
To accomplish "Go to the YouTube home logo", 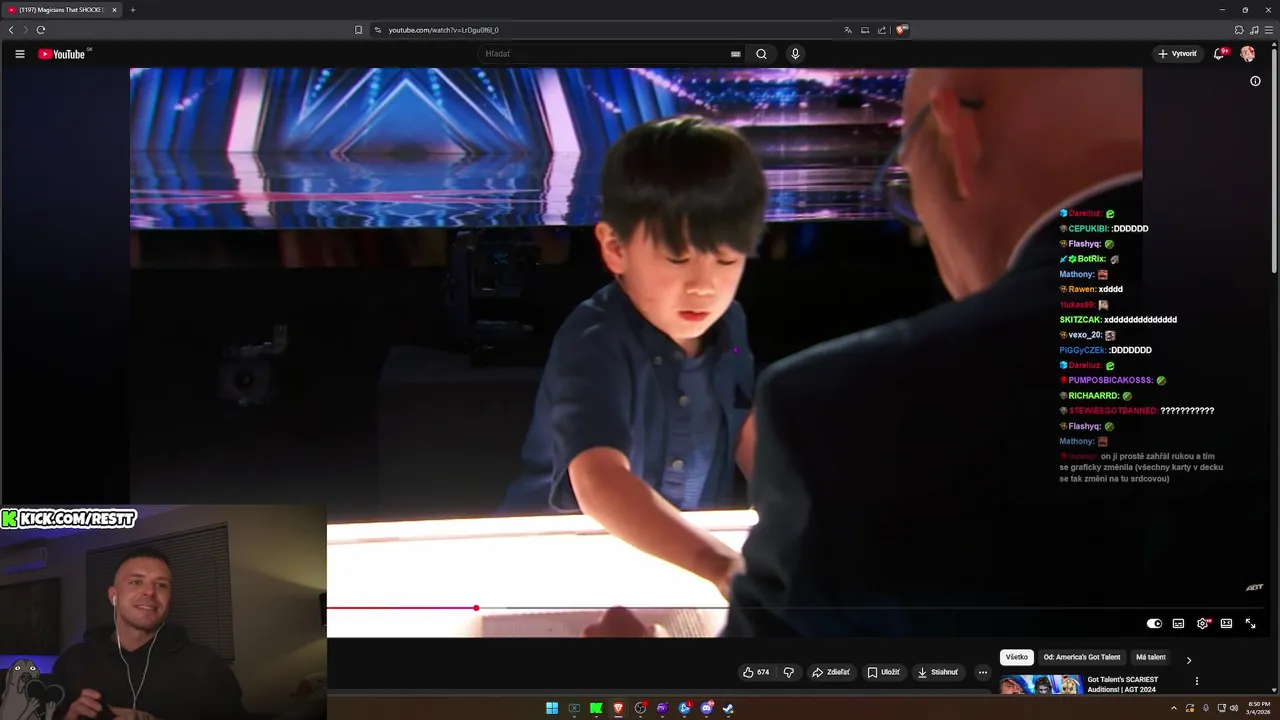I will pyautogui.click(x=62, y=54).
